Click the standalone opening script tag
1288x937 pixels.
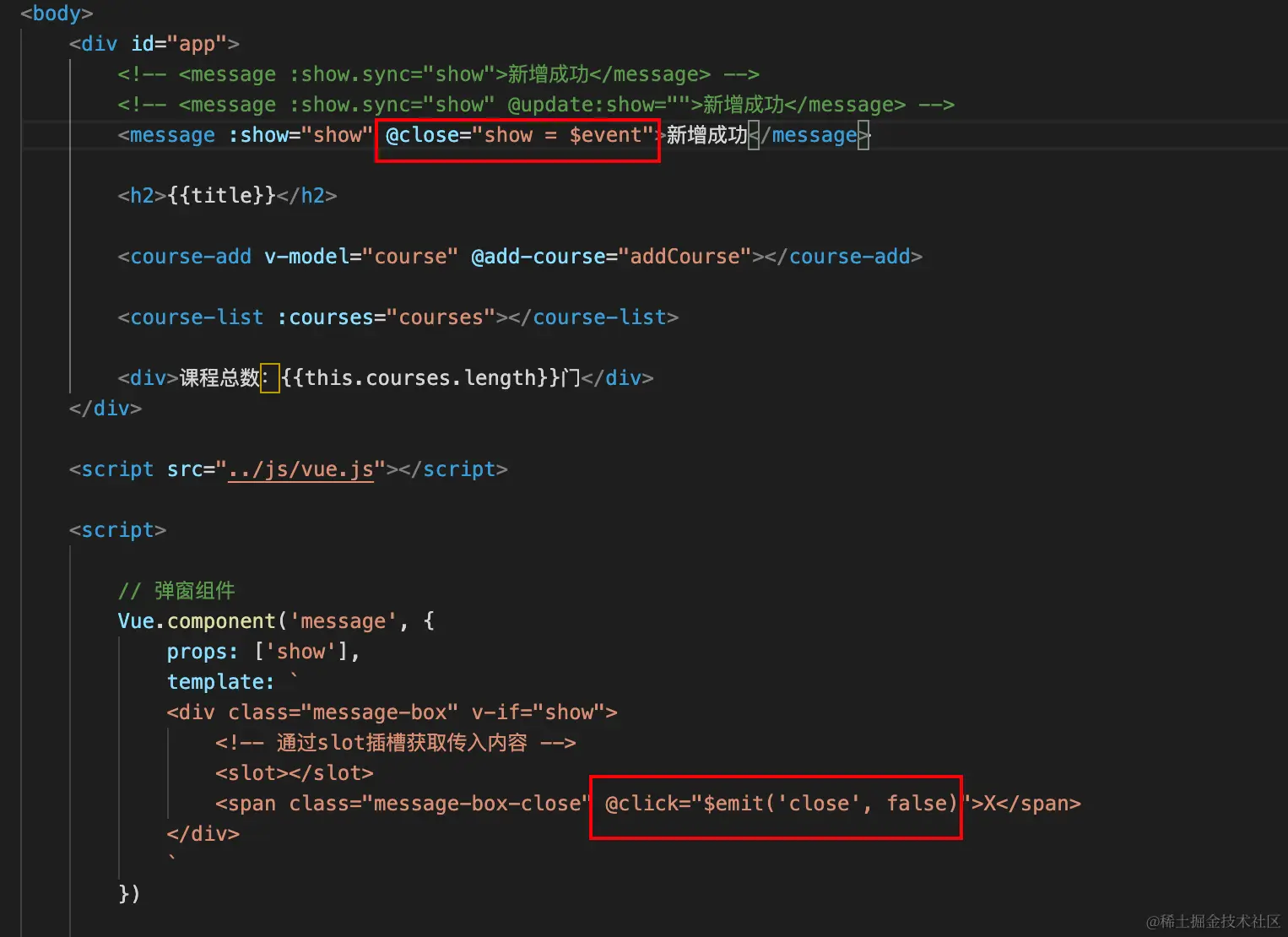118,530
